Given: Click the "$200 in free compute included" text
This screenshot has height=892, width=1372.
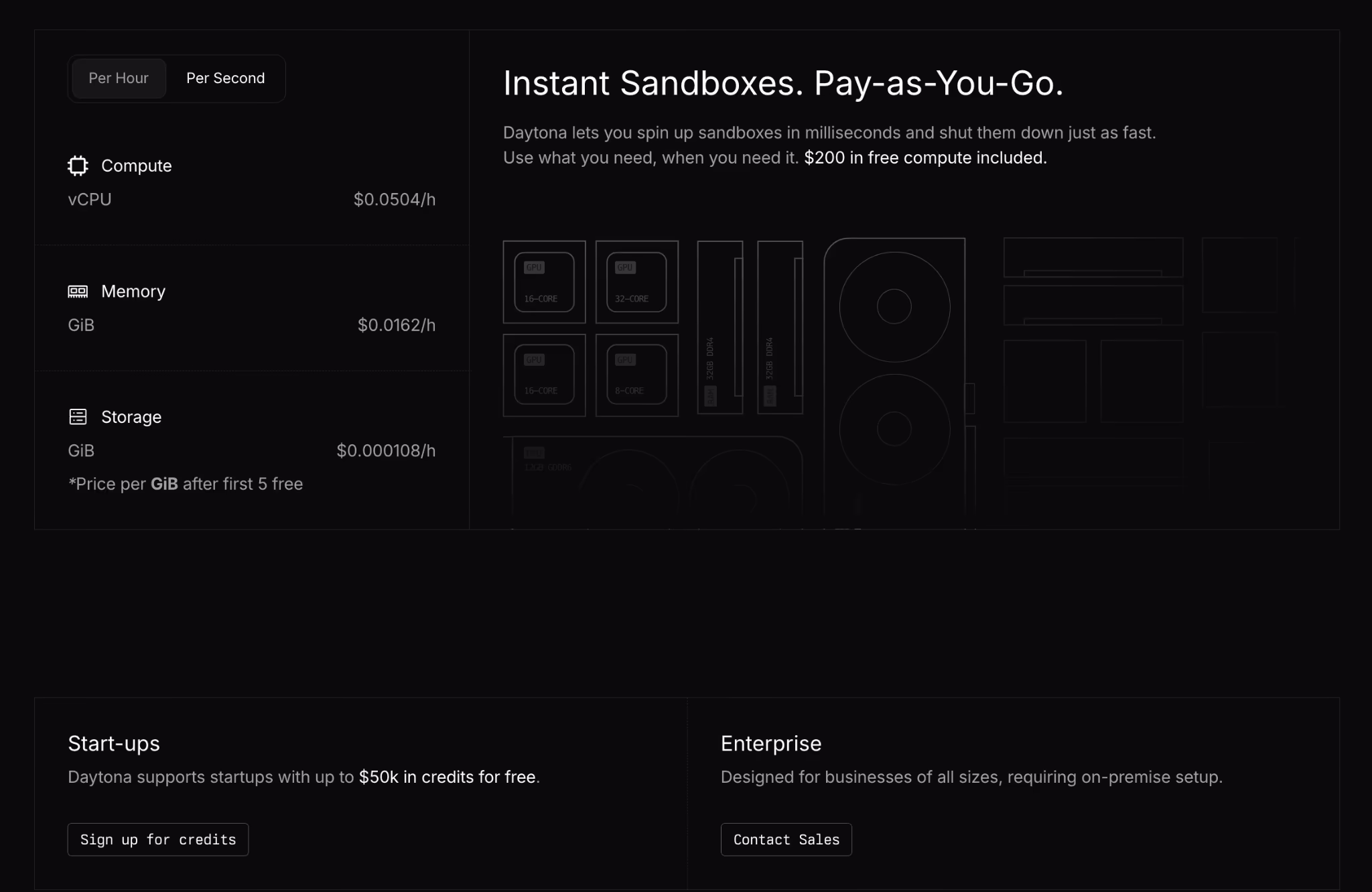Looking at the screenshot, I should 924,158.
